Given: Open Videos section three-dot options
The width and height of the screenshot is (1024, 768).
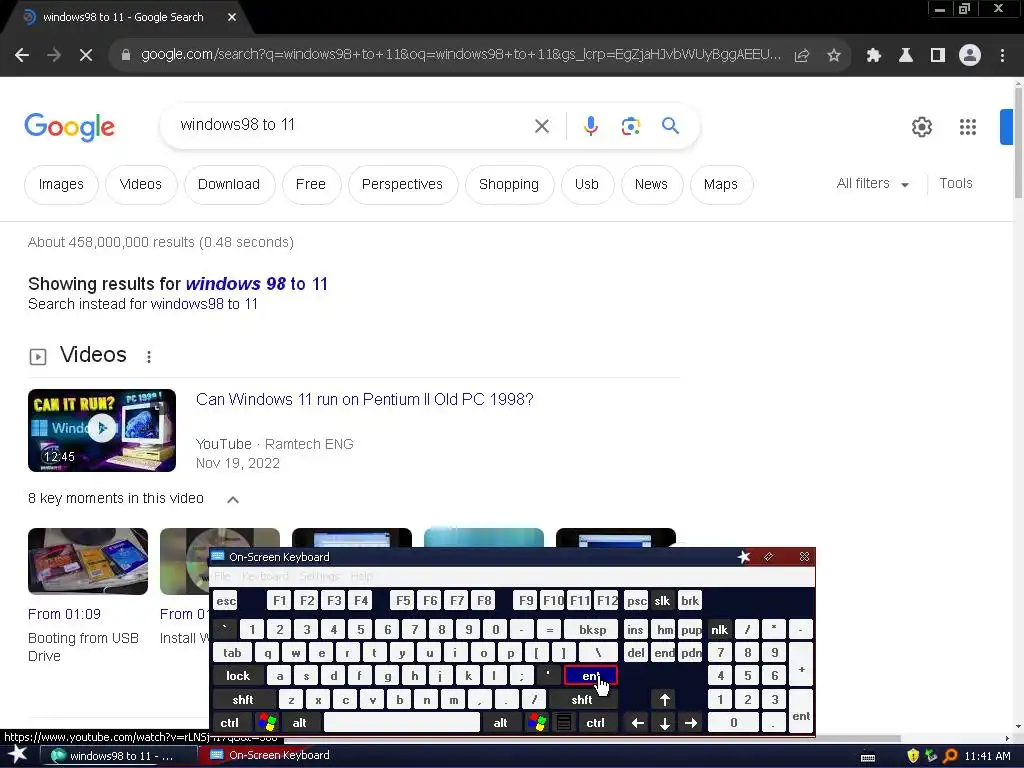Looking at the screenshot, I should [x=149, y=357].
